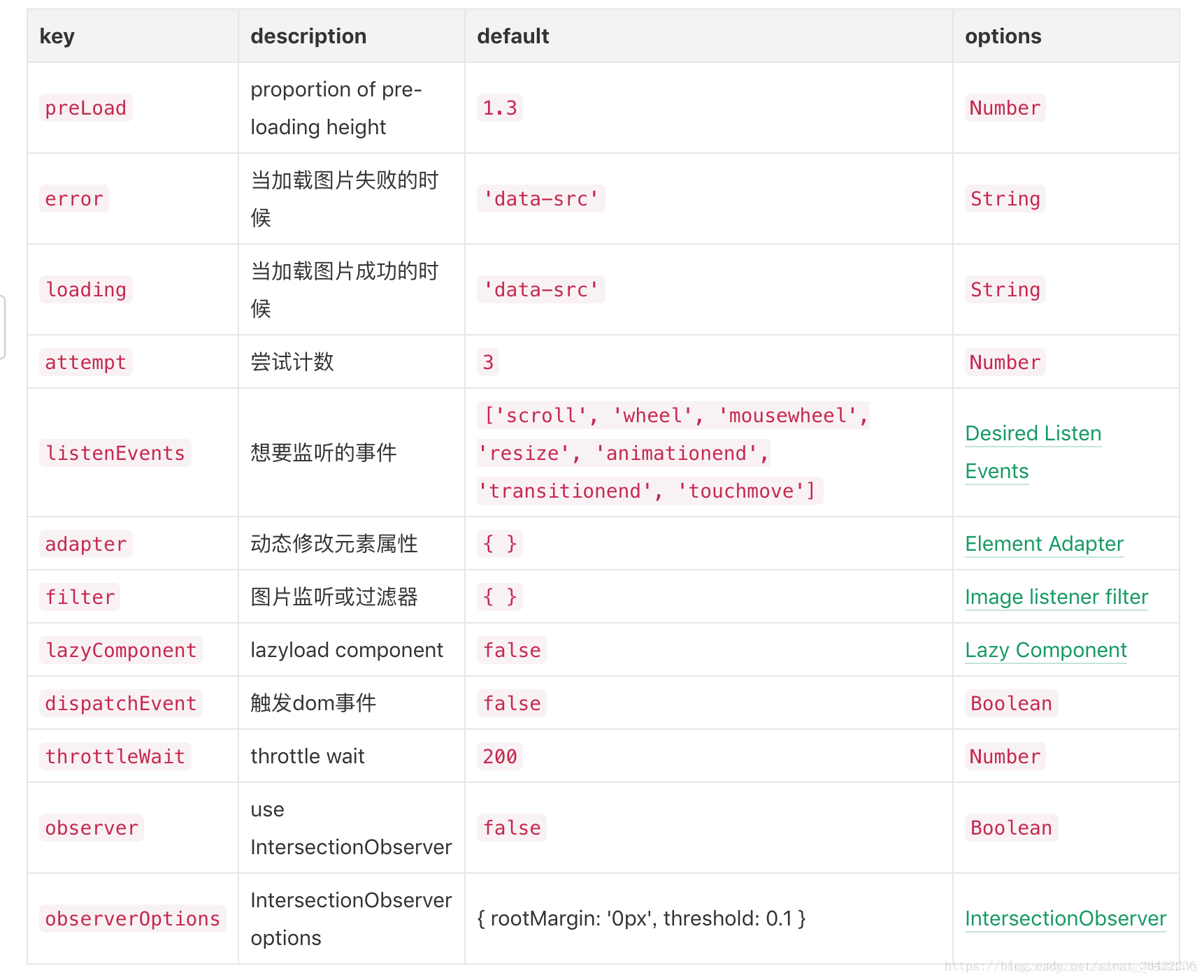The height and width of the screenshot is (980, 1204).
Task: Select the throttleWait key label
Action: 115,756
